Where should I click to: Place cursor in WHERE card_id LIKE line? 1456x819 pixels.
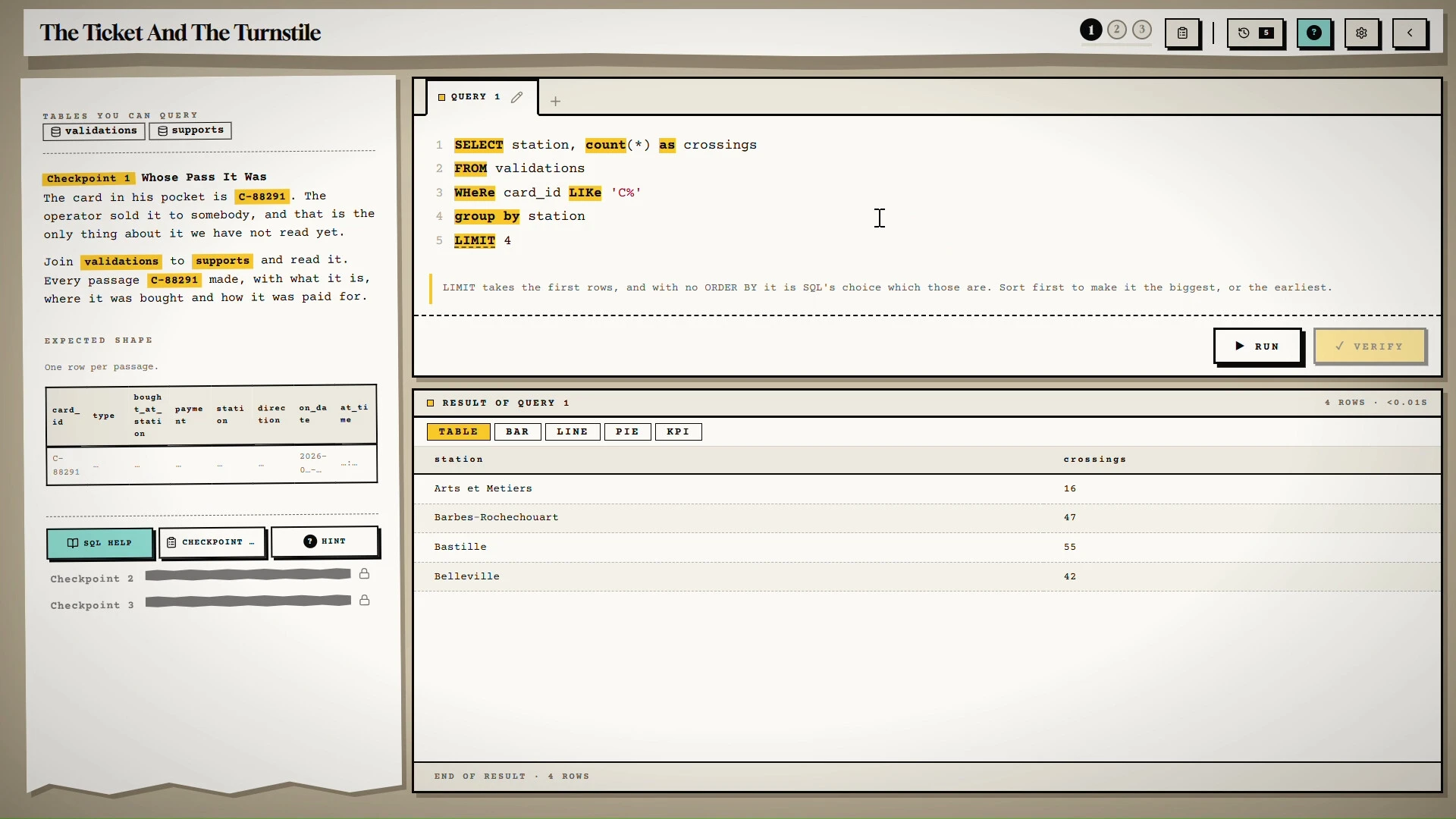click(548, 193)
